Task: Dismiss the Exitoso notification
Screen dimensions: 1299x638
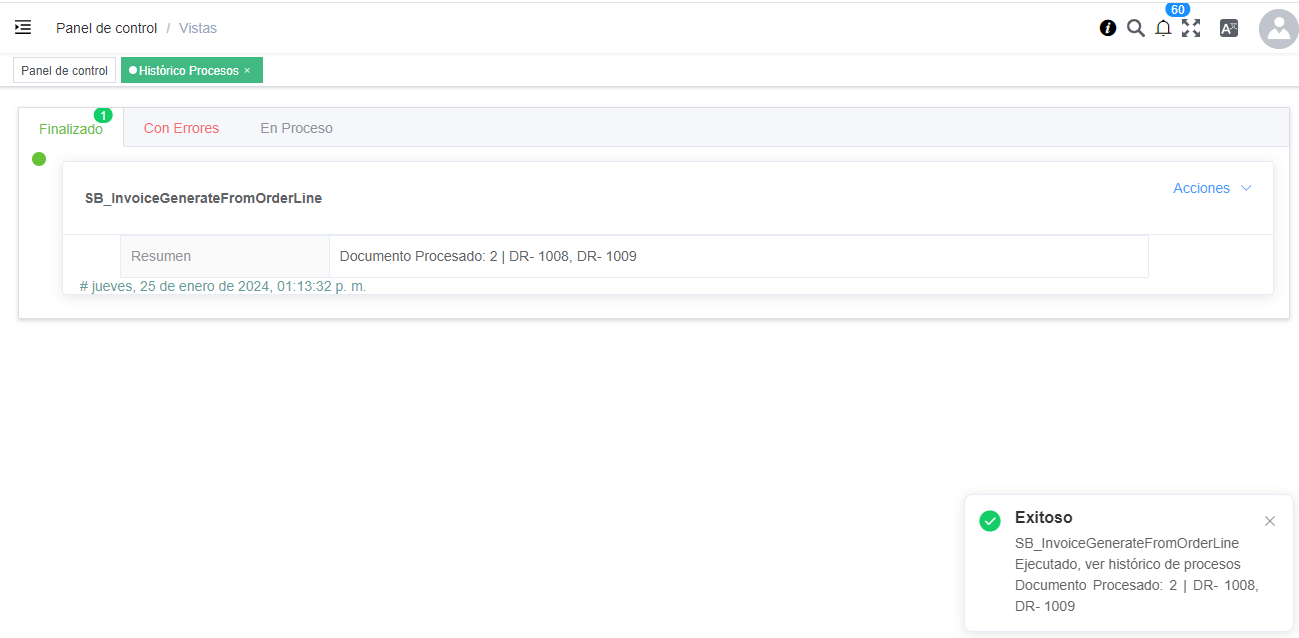Action: (1270, 521)
